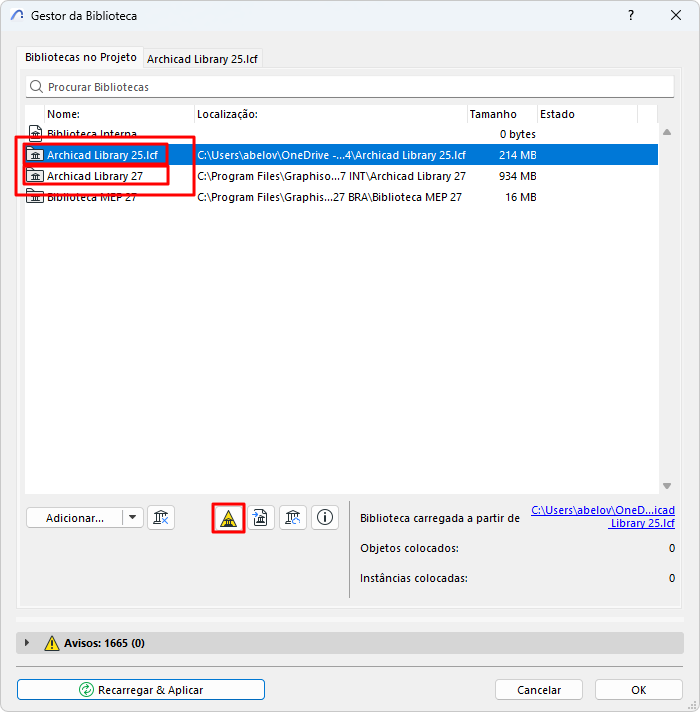Click the Cancelar button
This screenshot has height=712, width=700.
[539, 690]
